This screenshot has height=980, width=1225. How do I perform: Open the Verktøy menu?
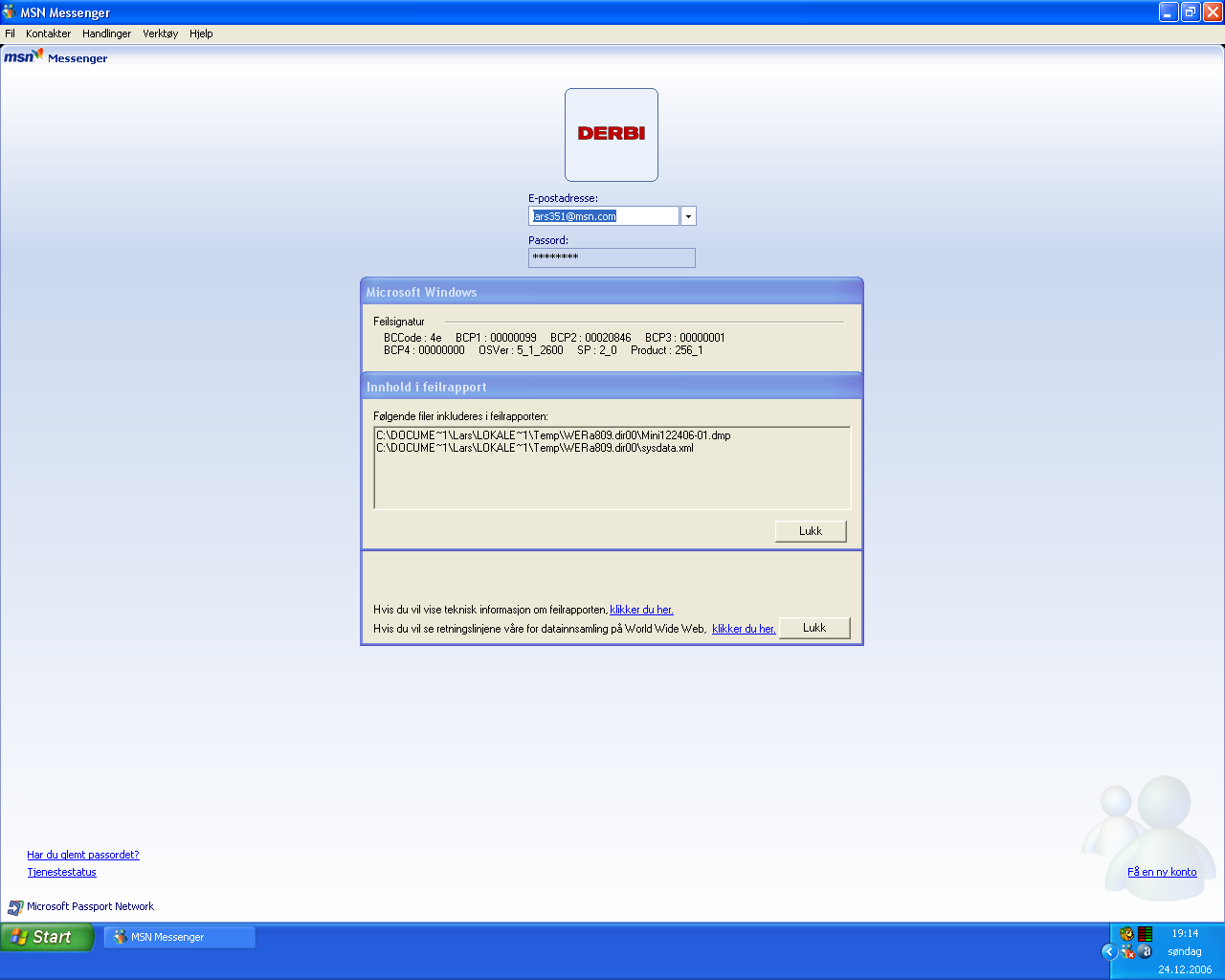[x=161, y=33]
